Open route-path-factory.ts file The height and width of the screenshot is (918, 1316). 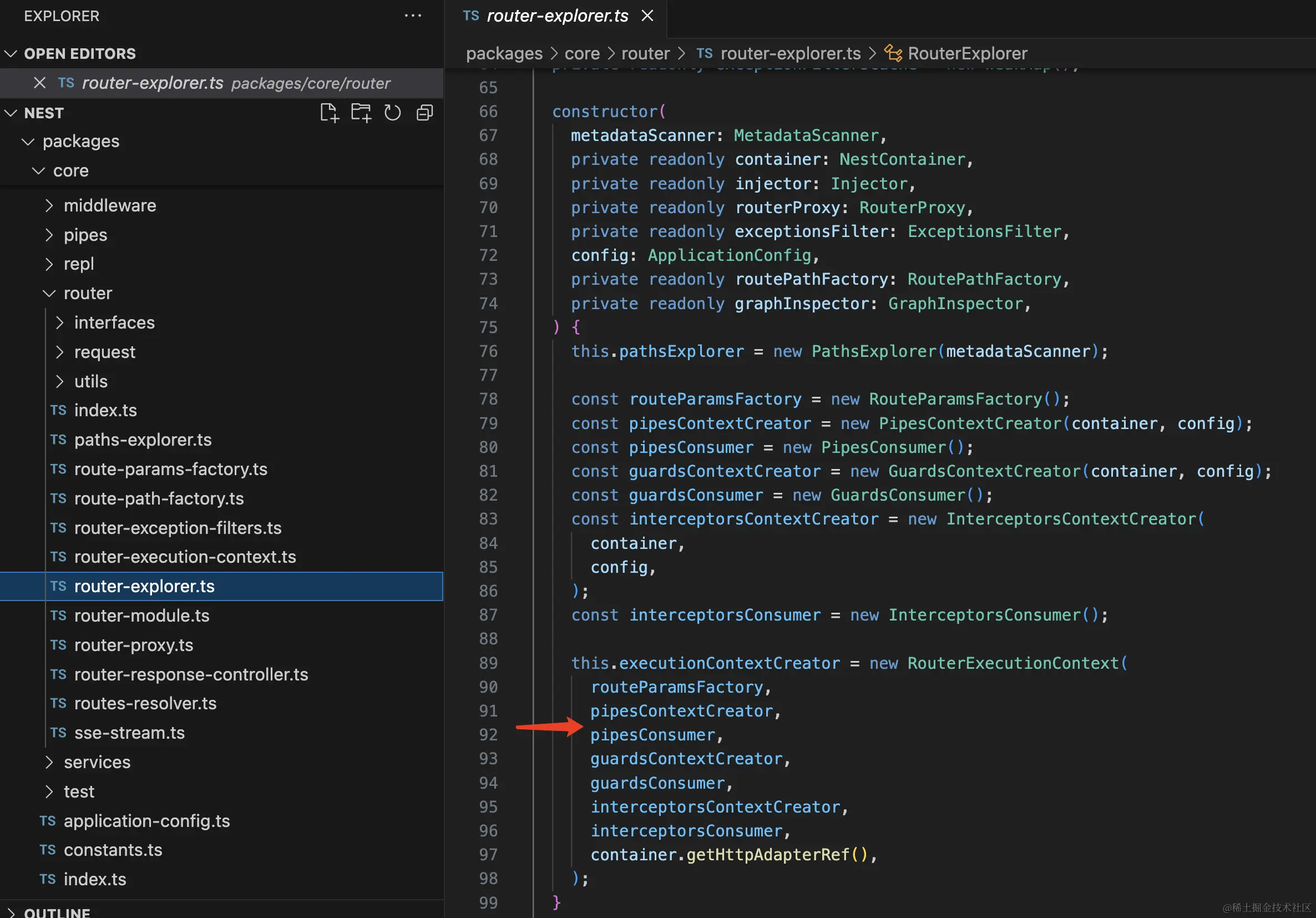coord(159,498)
